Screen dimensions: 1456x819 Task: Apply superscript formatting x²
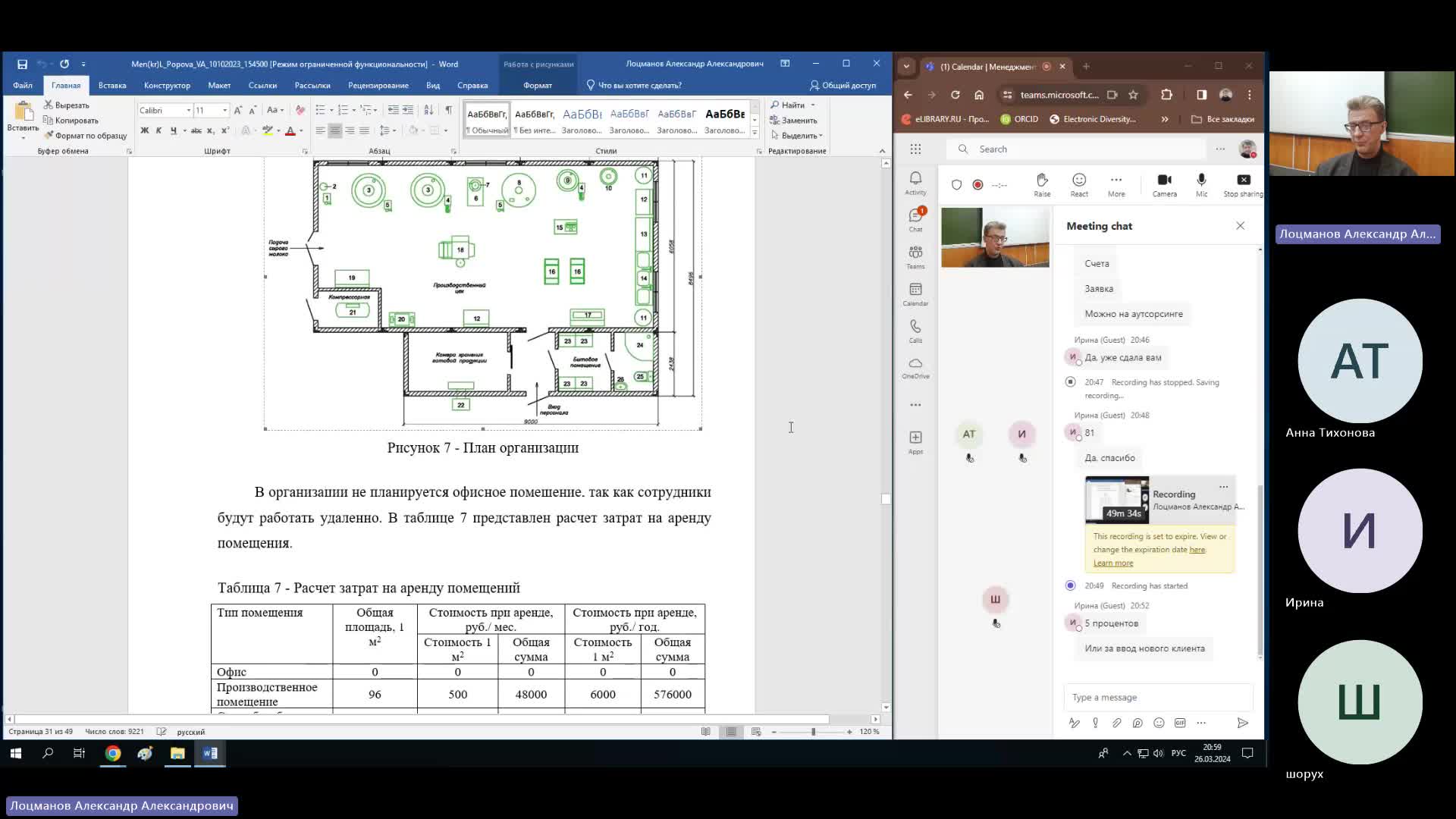click(x=225, y=131)
